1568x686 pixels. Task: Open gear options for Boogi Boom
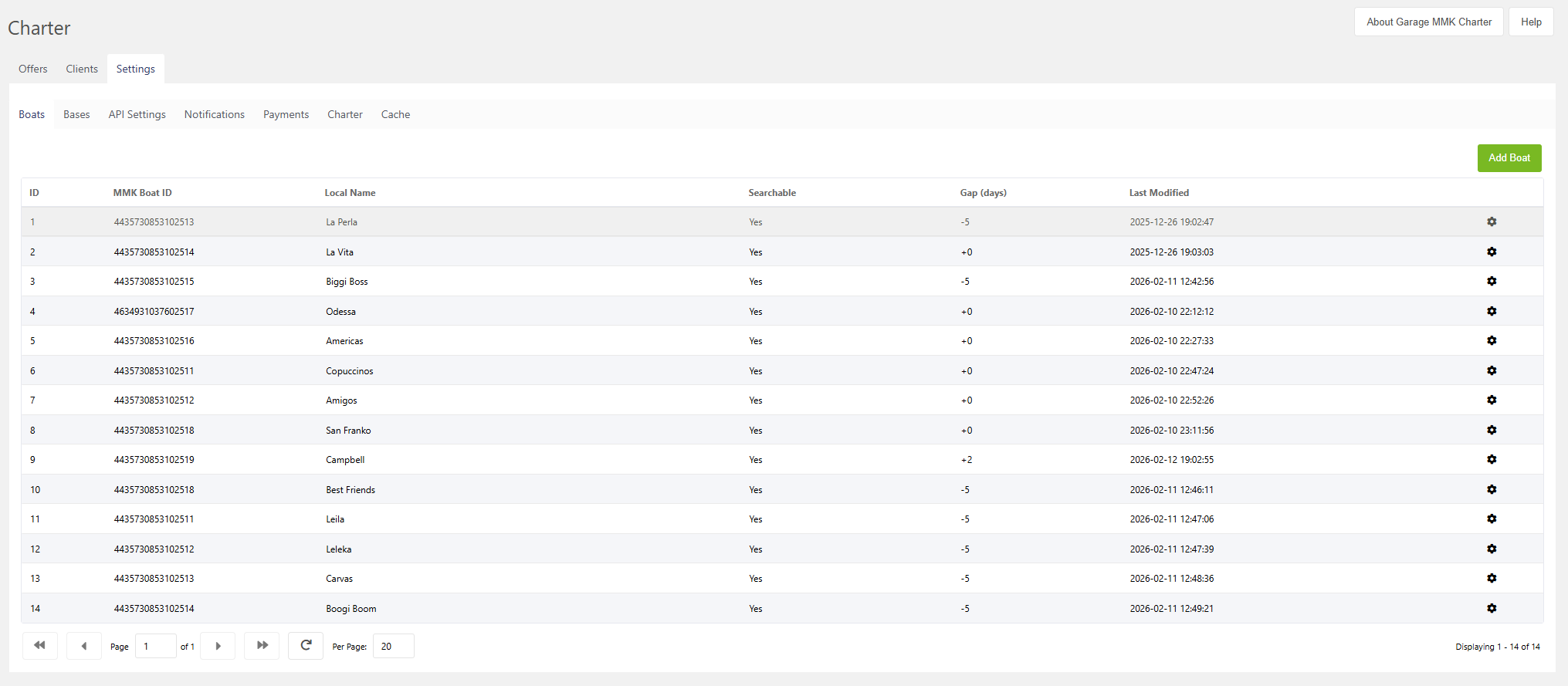tap(1492, 608)
